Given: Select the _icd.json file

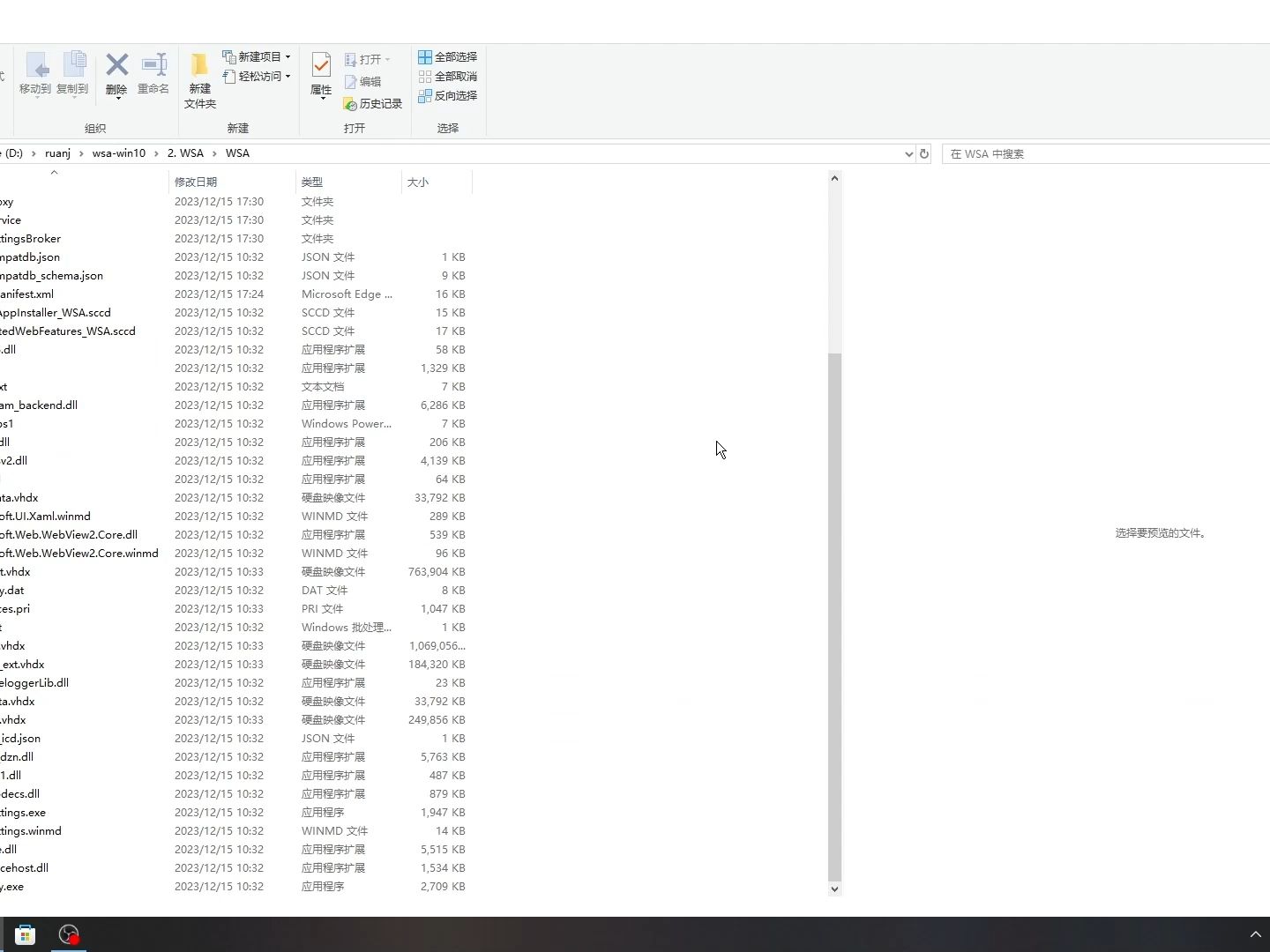Looking at the screenshot, I should tap(234, 739).
